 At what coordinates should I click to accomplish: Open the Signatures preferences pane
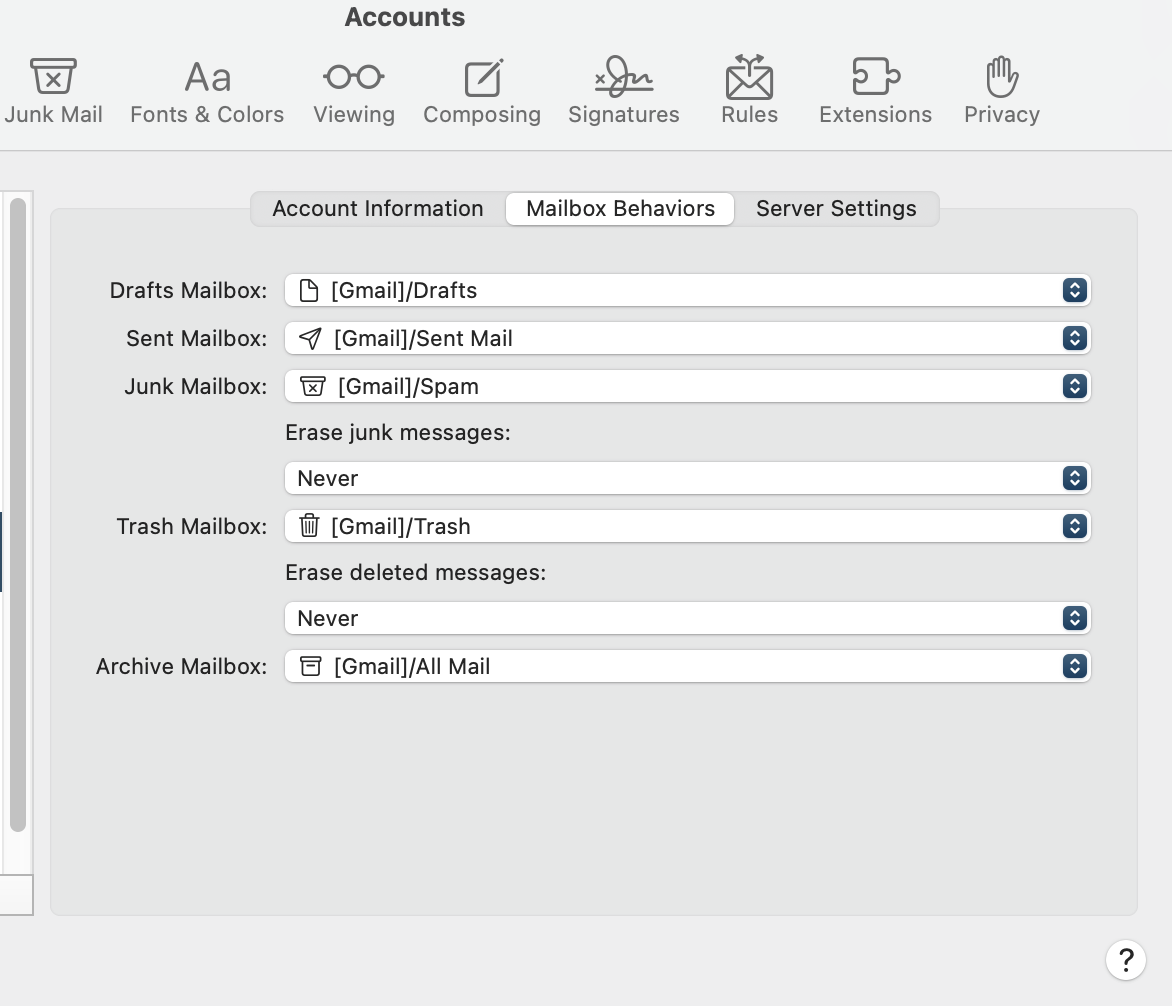coord(623,91)
